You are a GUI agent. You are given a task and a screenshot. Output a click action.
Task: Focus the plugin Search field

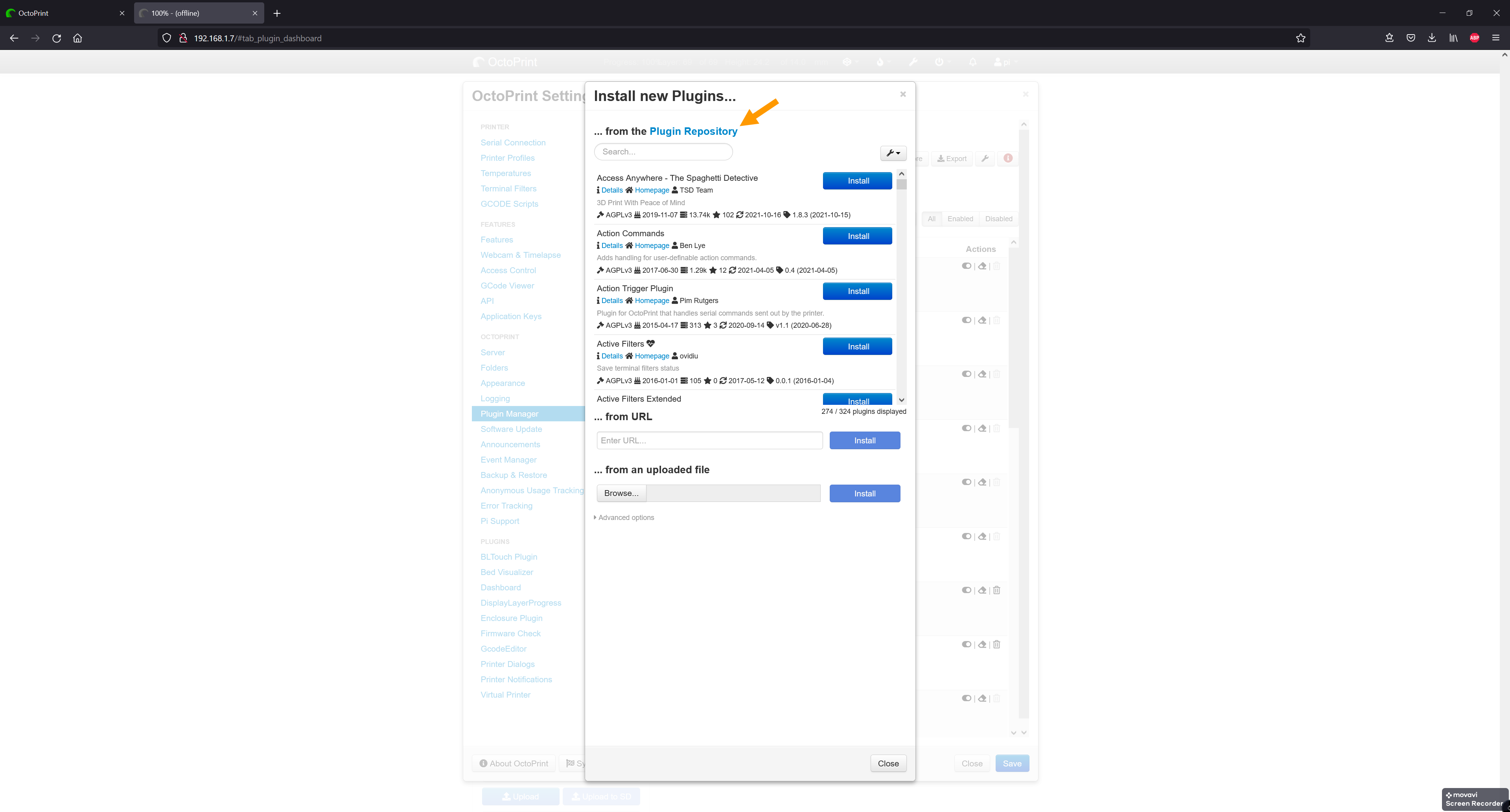pos(663,152)
